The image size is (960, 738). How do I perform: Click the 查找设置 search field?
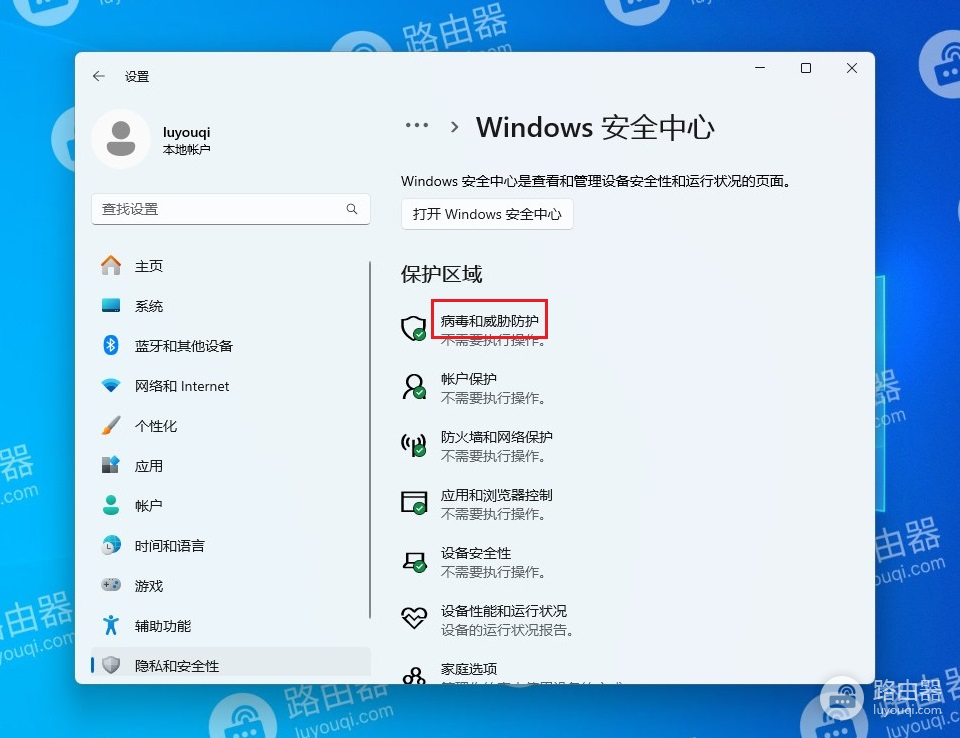pyautogui.click(x=231, y=209)
